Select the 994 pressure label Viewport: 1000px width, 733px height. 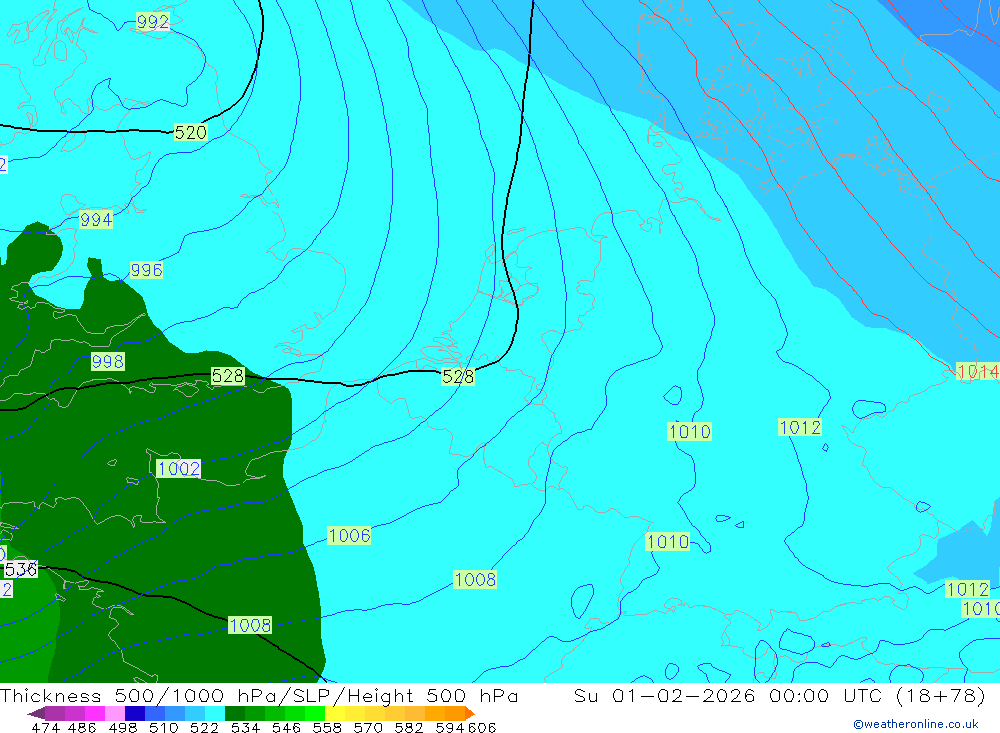[x=96, y=219]
